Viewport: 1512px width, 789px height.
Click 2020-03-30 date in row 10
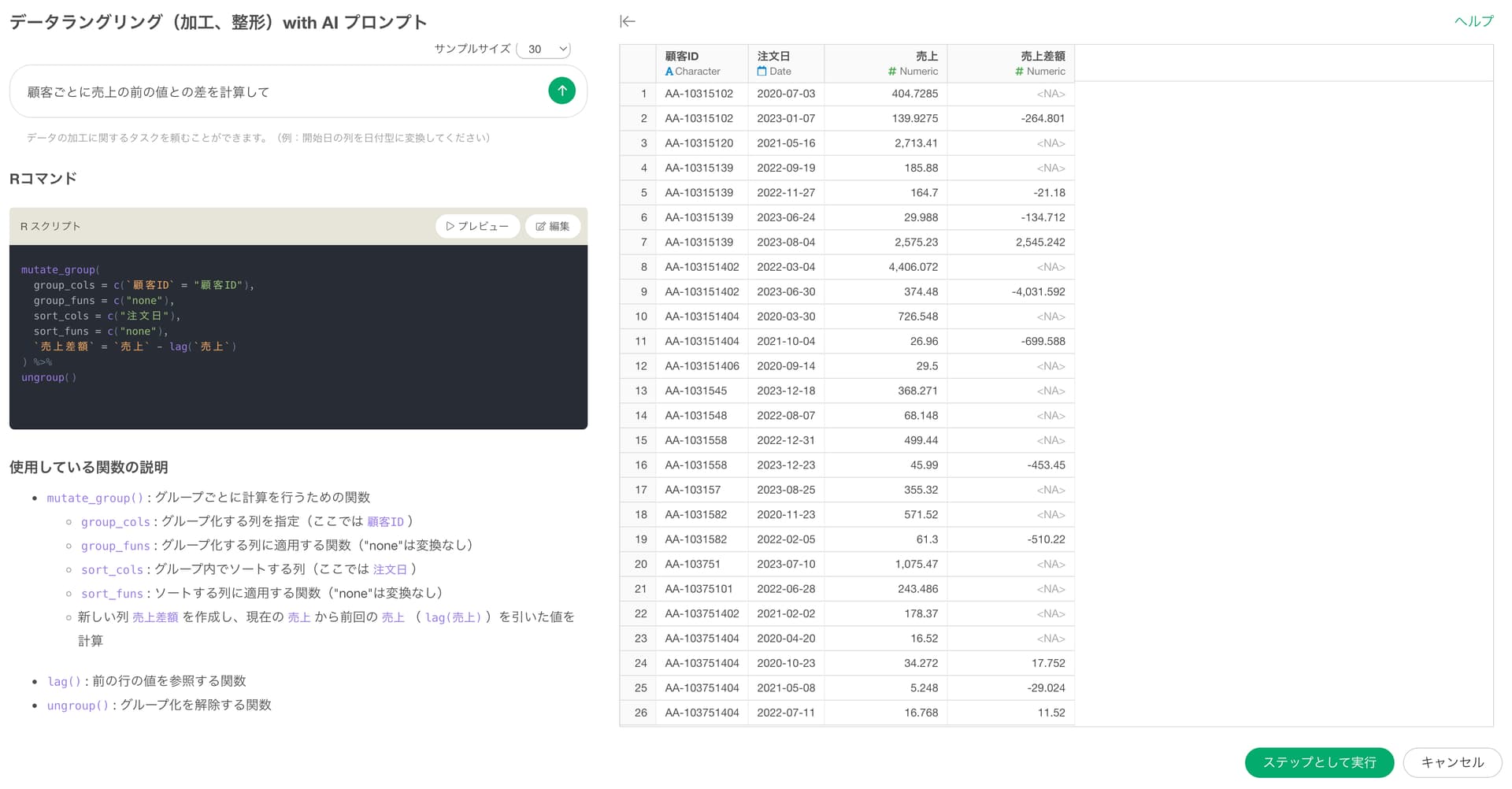(786, 317)
